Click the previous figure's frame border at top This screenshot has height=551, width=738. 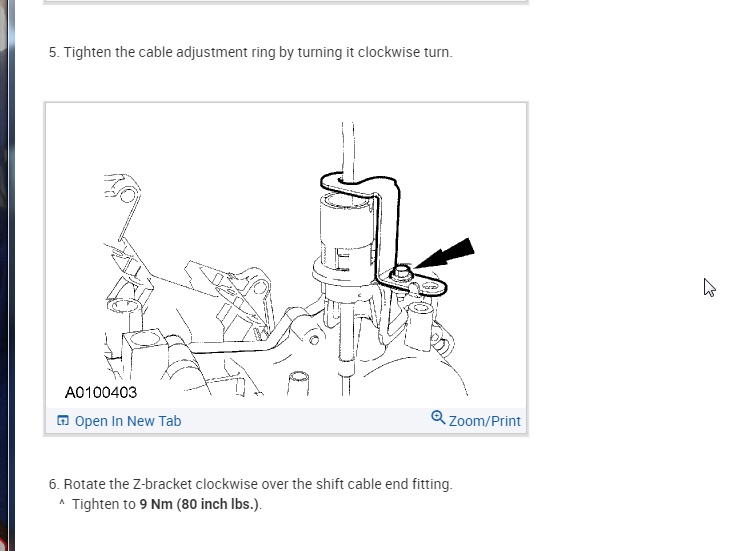[x=286, y=2]
